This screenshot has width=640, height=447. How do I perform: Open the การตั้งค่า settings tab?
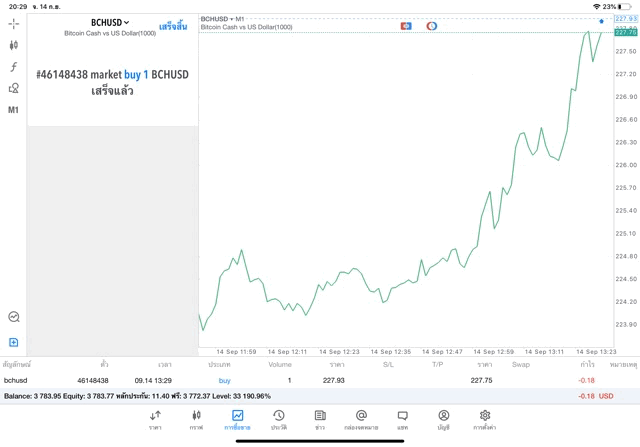(x=484, y=420)
